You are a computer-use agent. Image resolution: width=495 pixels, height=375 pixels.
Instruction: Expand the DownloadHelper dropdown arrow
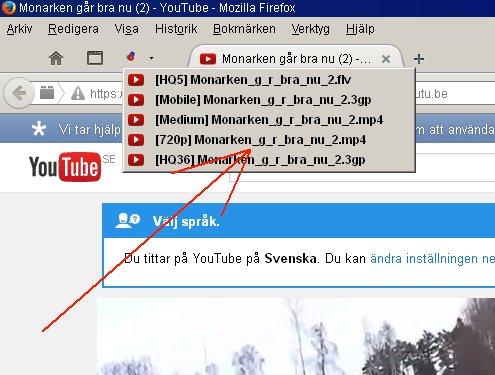pos(151,58)
